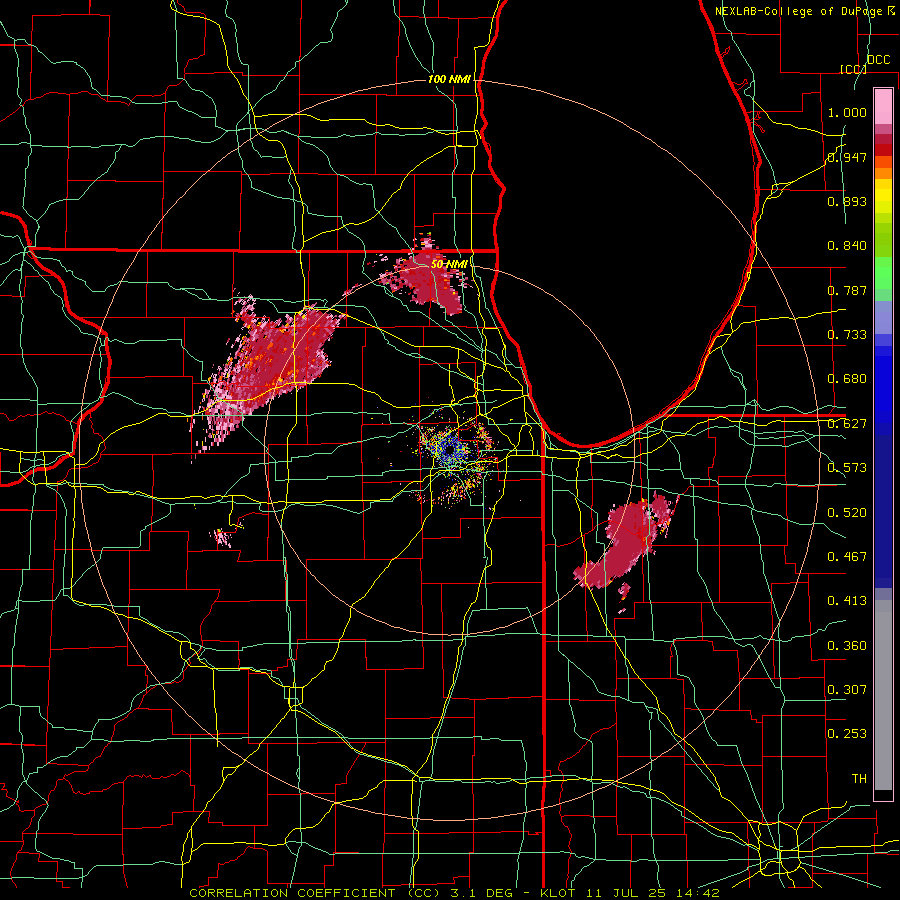Click the TH threshold legend label
Screen dimensions: 900x900
859,779
